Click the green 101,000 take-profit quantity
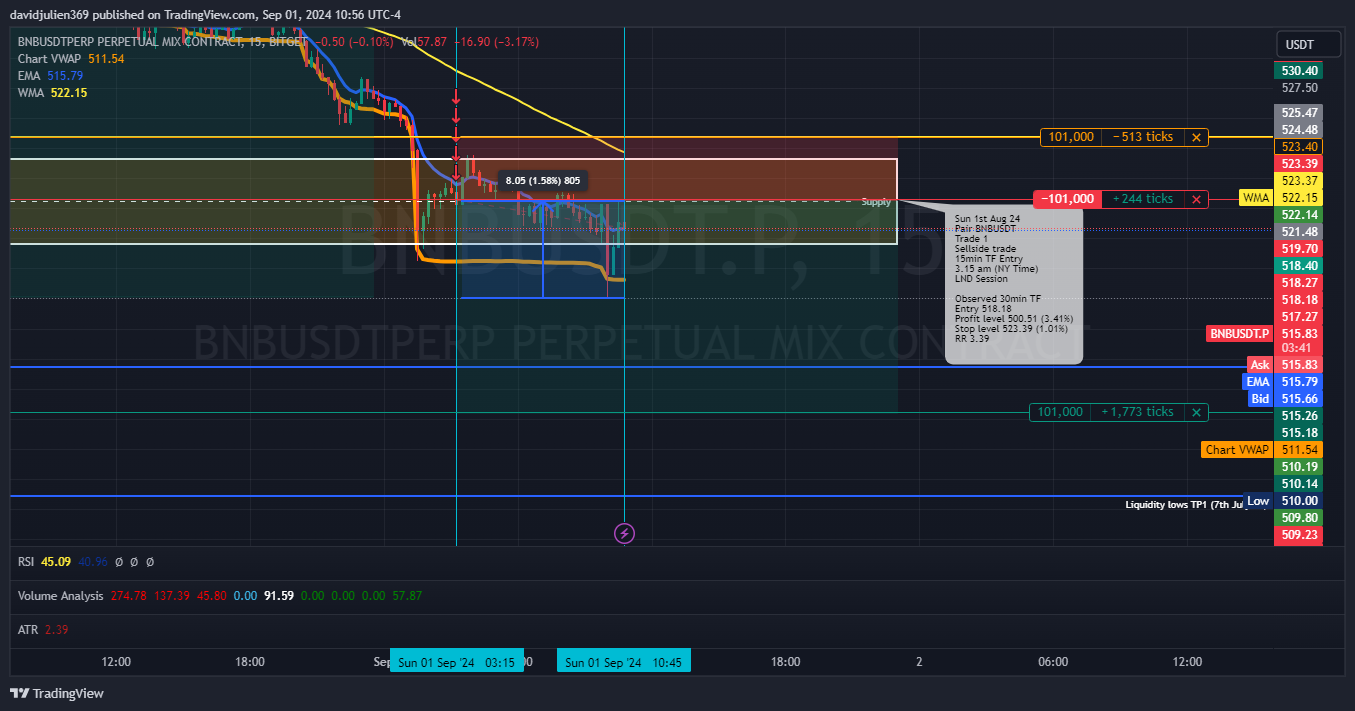 pyautogui.click(x=1060, y=412)
